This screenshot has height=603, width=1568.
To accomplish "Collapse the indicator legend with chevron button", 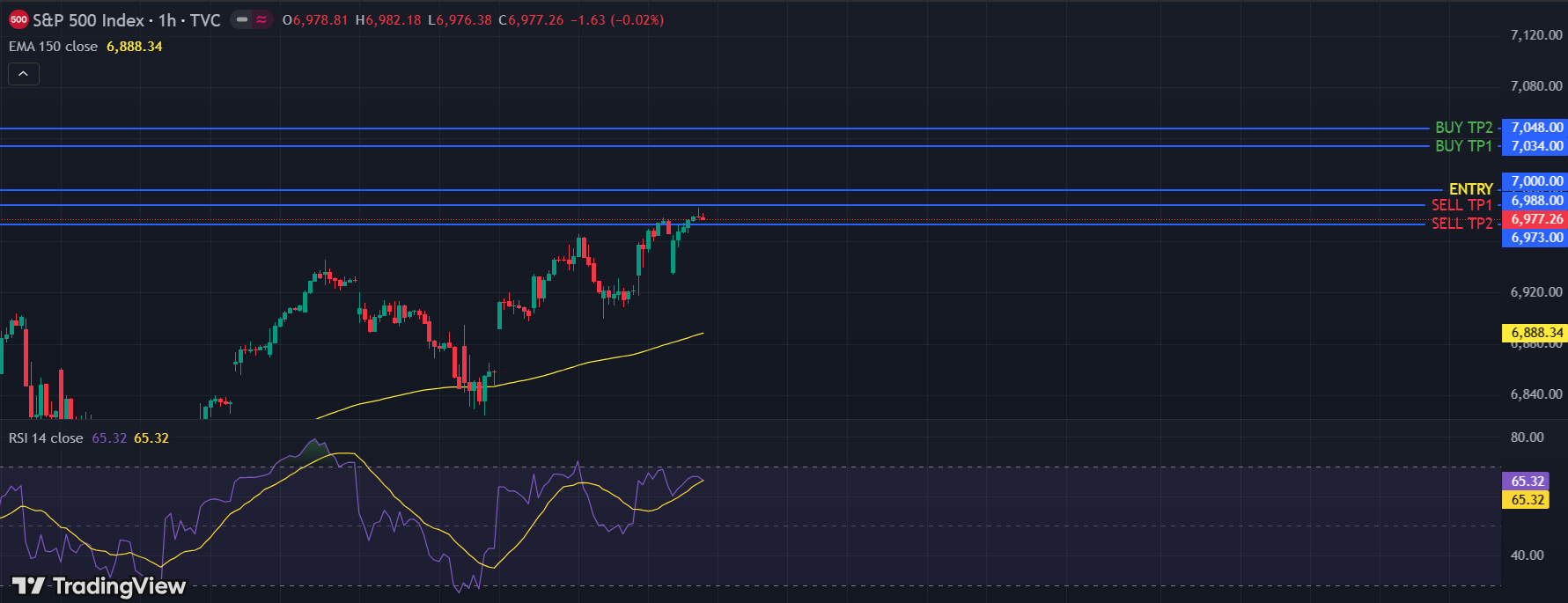I will [x=24, y=74].
